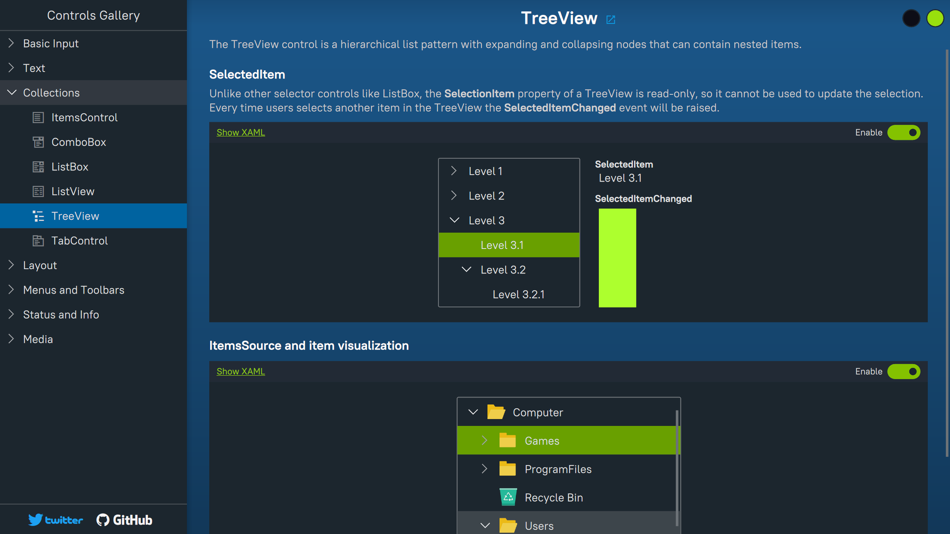This screenshot has height=534, width=950.
Task: Click the page vertical scrollbar
Action: pyautogui.click(x=947, y=253)
